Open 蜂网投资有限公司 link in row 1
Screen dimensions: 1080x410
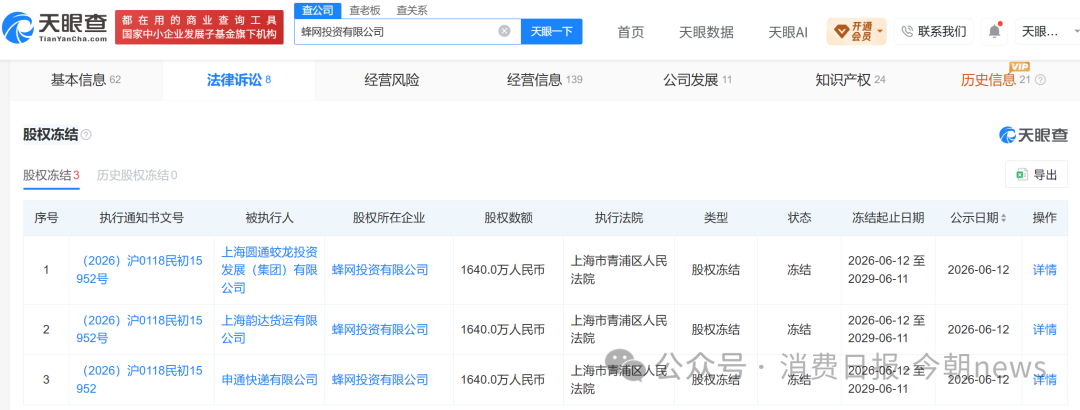click(380, 270)
